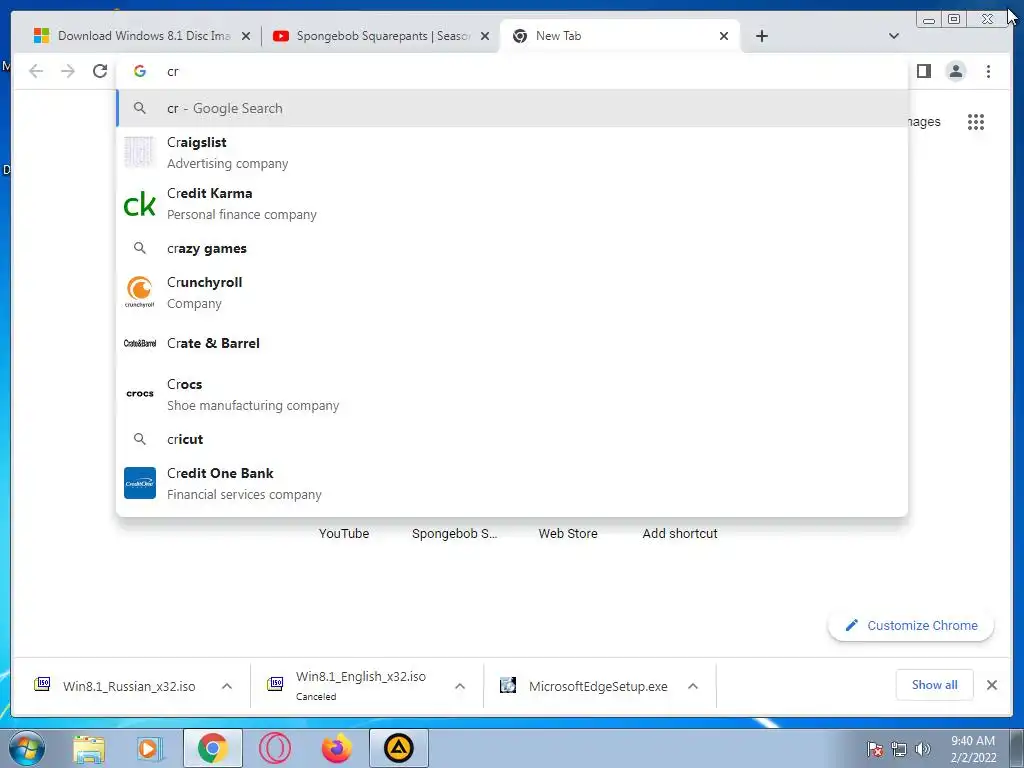The width and height of the screenshot is (1024, 768).
Task: Open the side panel icon
Action: 923,71
